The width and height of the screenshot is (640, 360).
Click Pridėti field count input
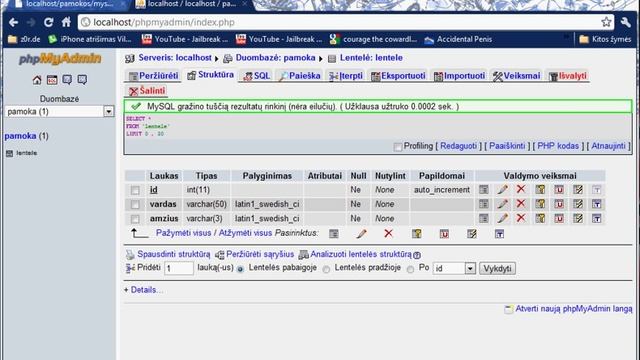pos(179,268)
